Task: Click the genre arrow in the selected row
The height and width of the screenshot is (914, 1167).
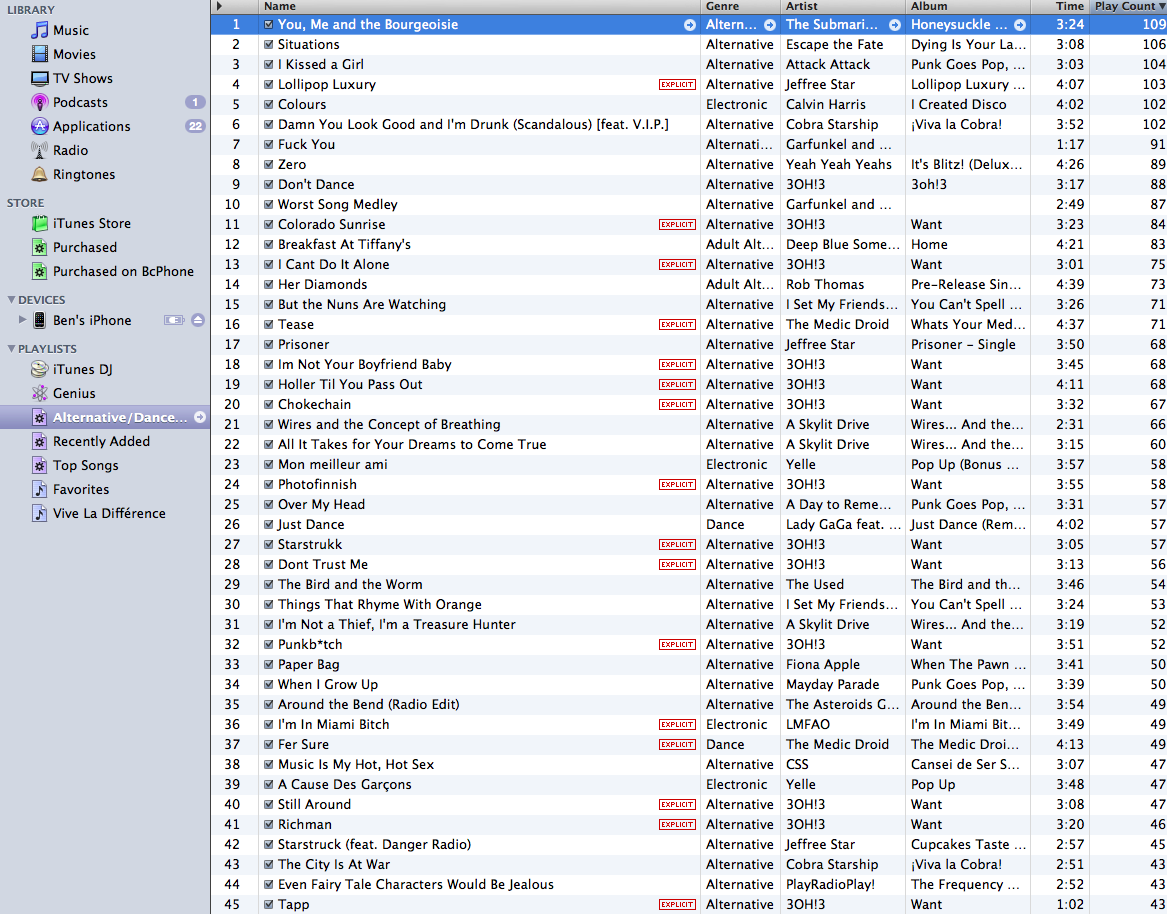Action: pyautogui.click(x=770, y=25)
